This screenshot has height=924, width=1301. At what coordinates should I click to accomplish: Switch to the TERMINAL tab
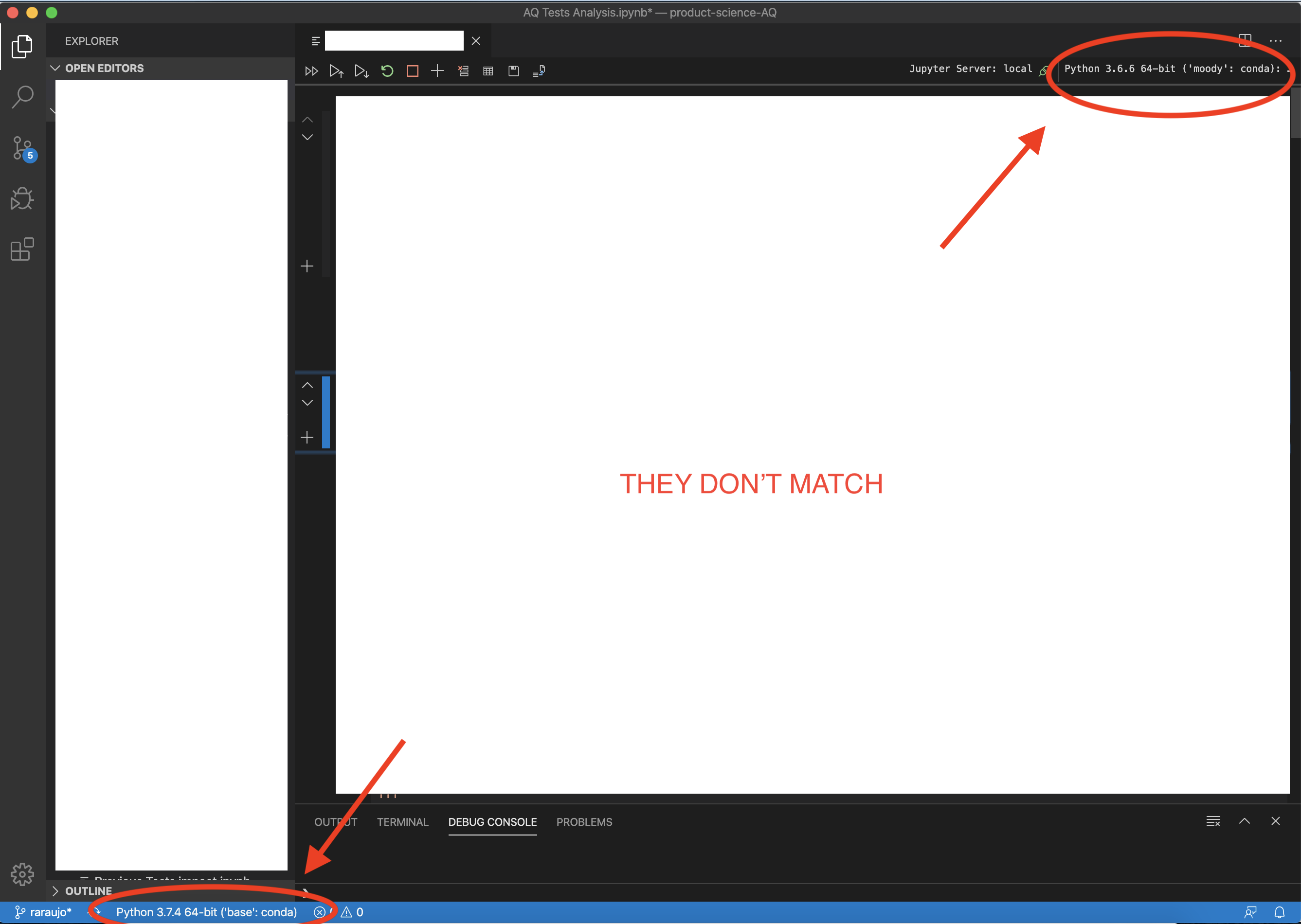402,821
